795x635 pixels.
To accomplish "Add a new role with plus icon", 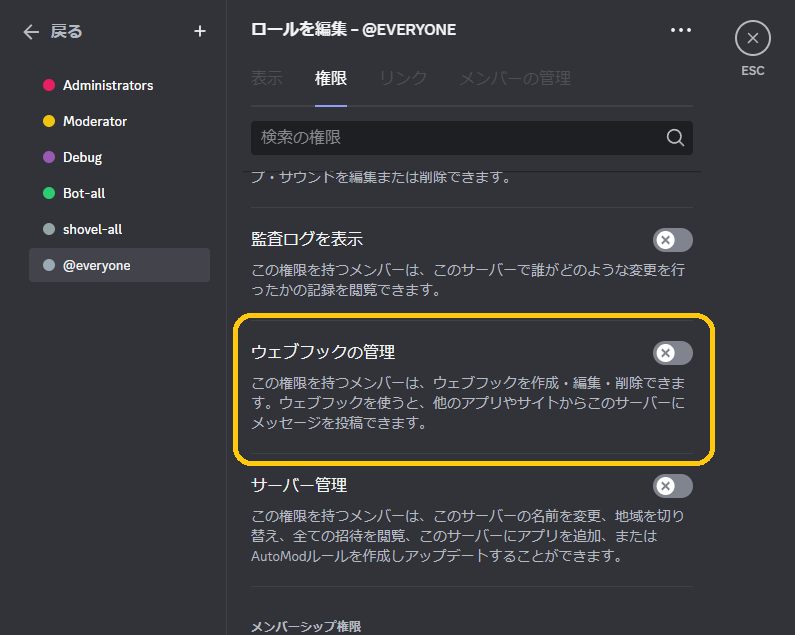I will point(200,31).
